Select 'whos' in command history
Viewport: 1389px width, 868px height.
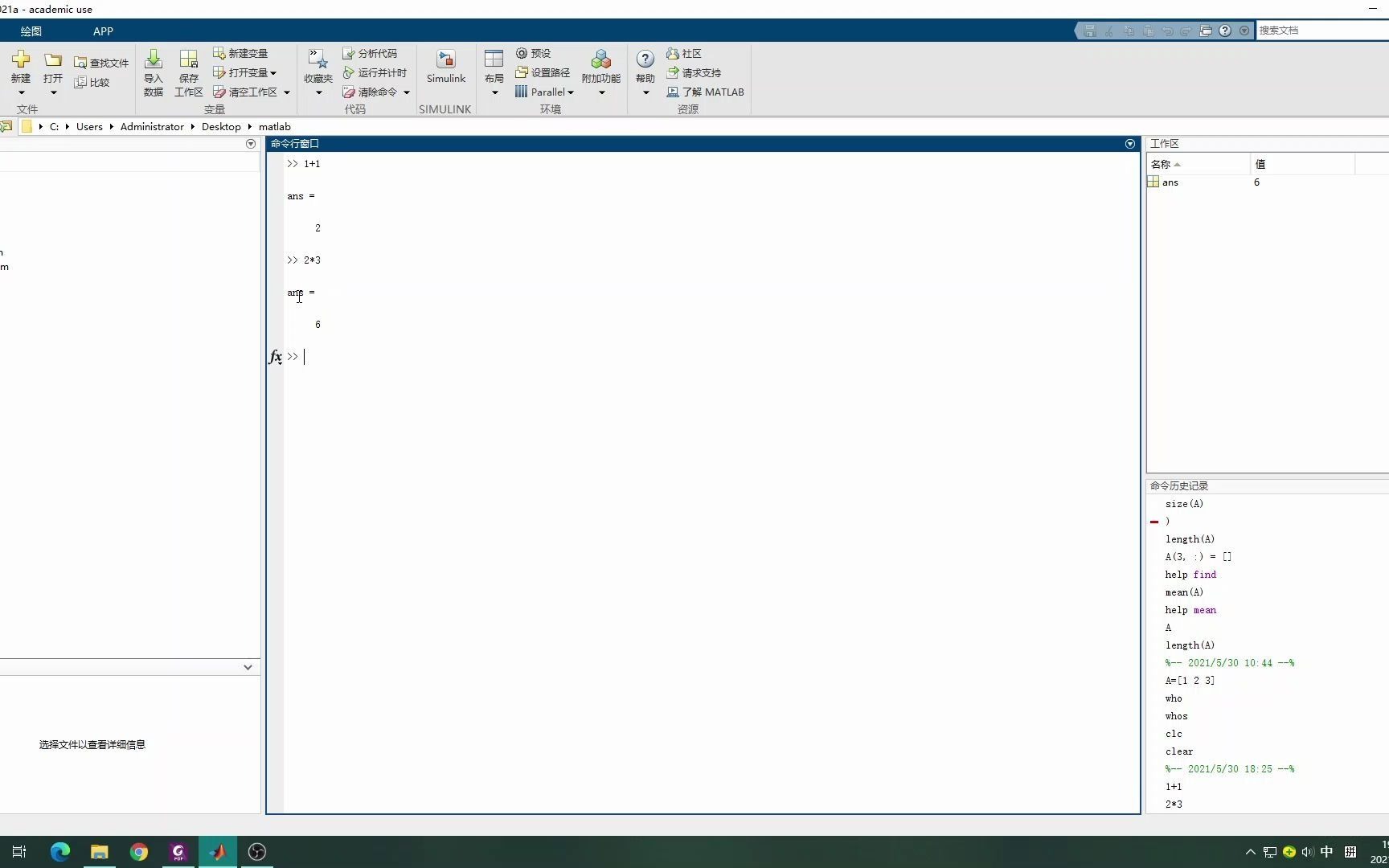1176,716
